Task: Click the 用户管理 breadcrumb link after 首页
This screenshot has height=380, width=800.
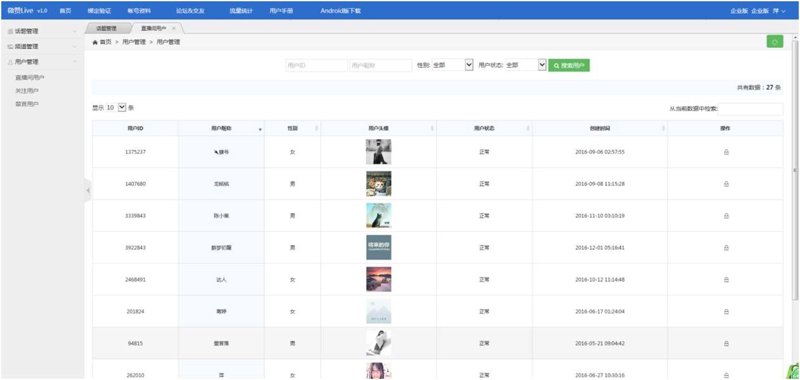Action: tap(134, 42)
